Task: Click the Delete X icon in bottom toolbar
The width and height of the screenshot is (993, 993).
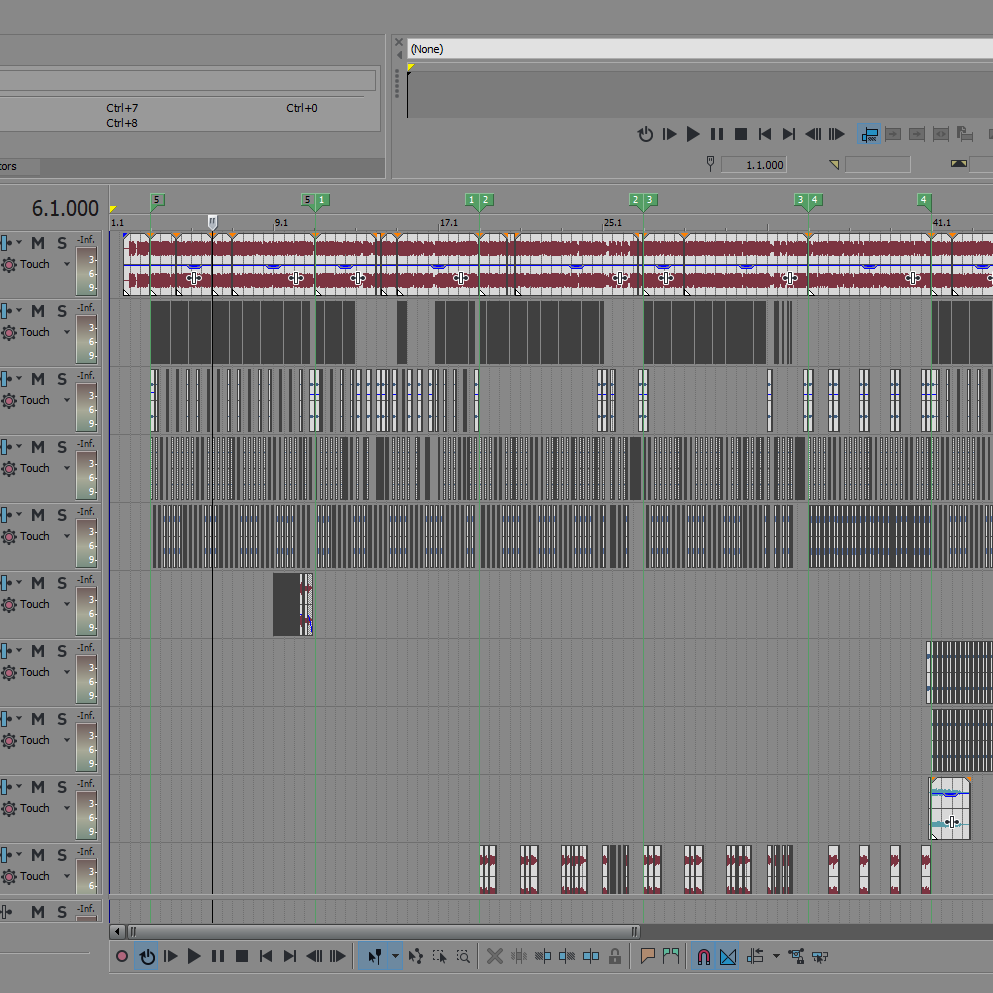Action: pos(495,956)
